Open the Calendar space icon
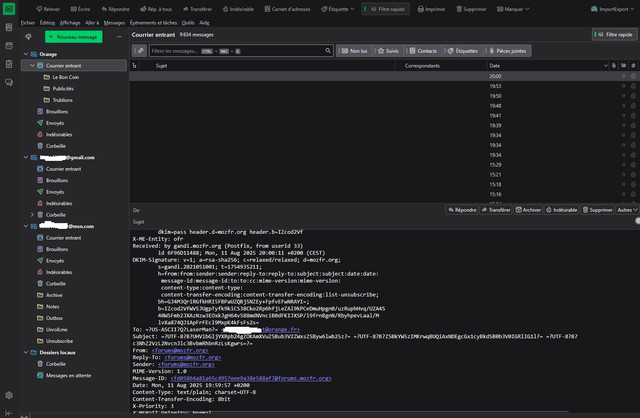This screenshot has height=418, width=640. 9,46
